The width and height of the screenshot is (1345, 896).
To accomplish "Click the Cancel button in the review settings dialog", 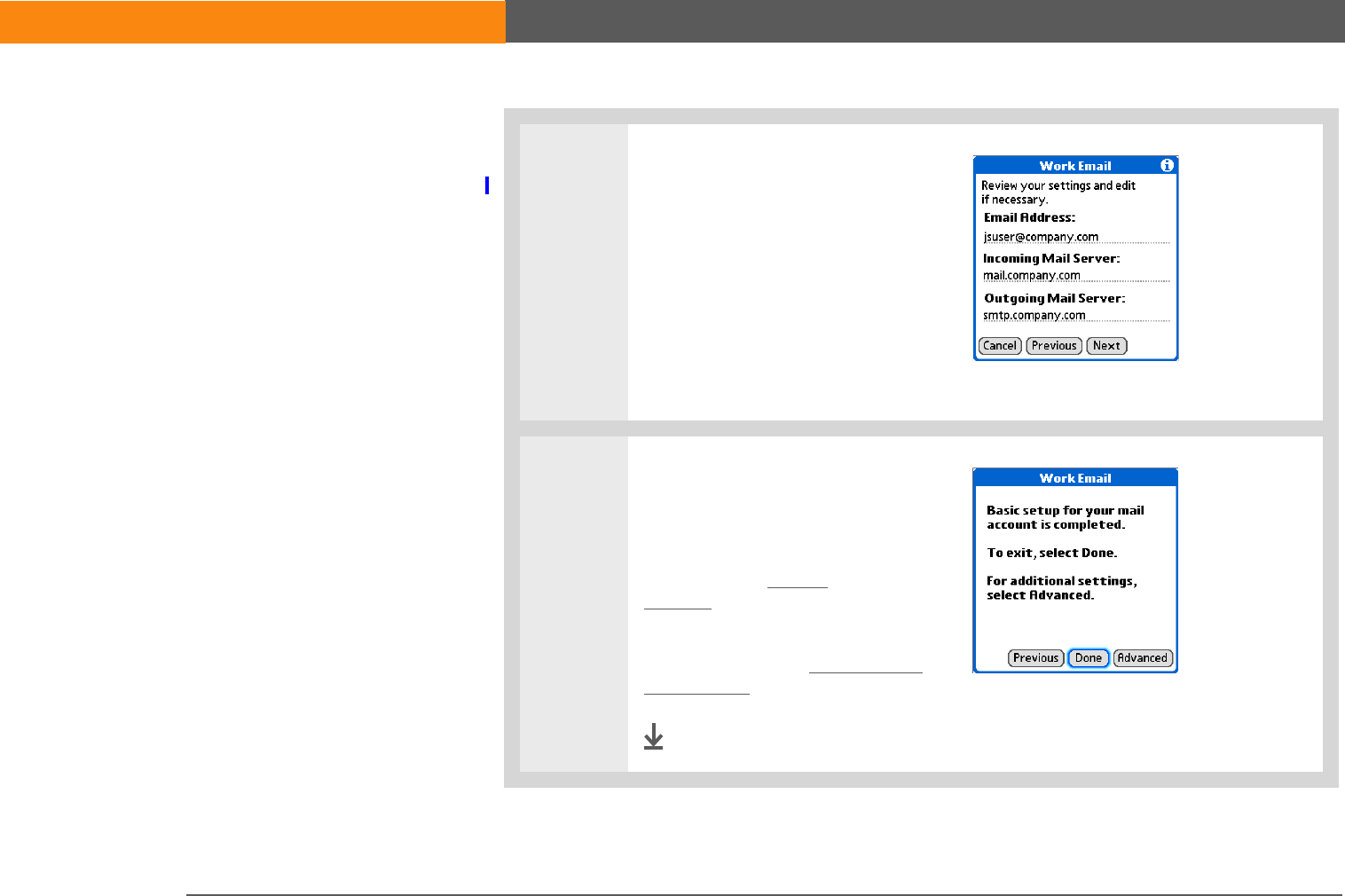I will 1000,346.
